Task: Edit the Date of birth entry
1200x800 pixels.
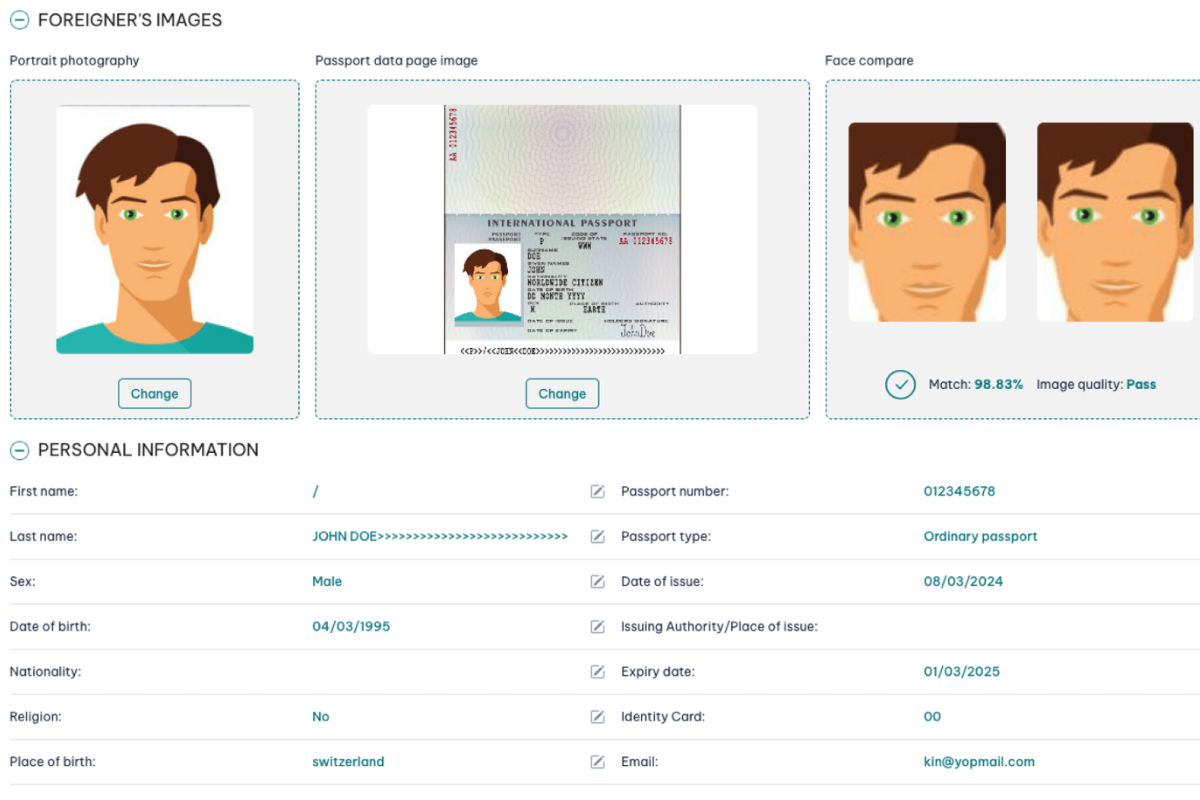Action: [598, 627]
